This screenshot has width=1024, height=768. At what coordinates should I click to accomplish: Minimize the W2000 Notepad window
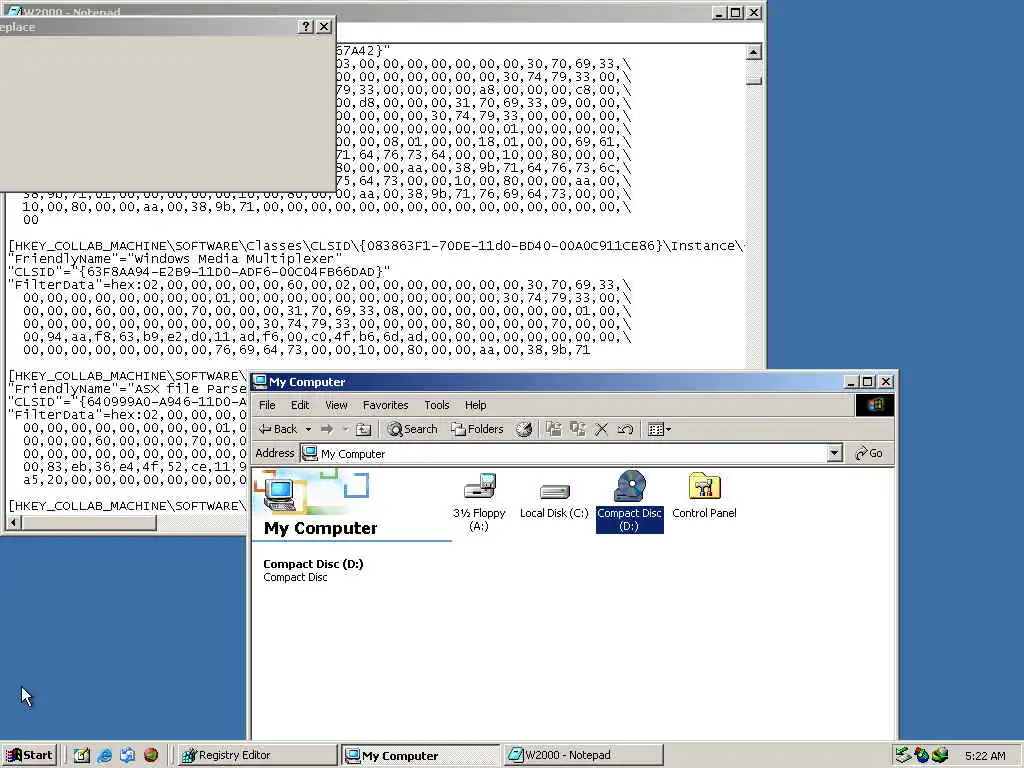click(x=718, y=12)
